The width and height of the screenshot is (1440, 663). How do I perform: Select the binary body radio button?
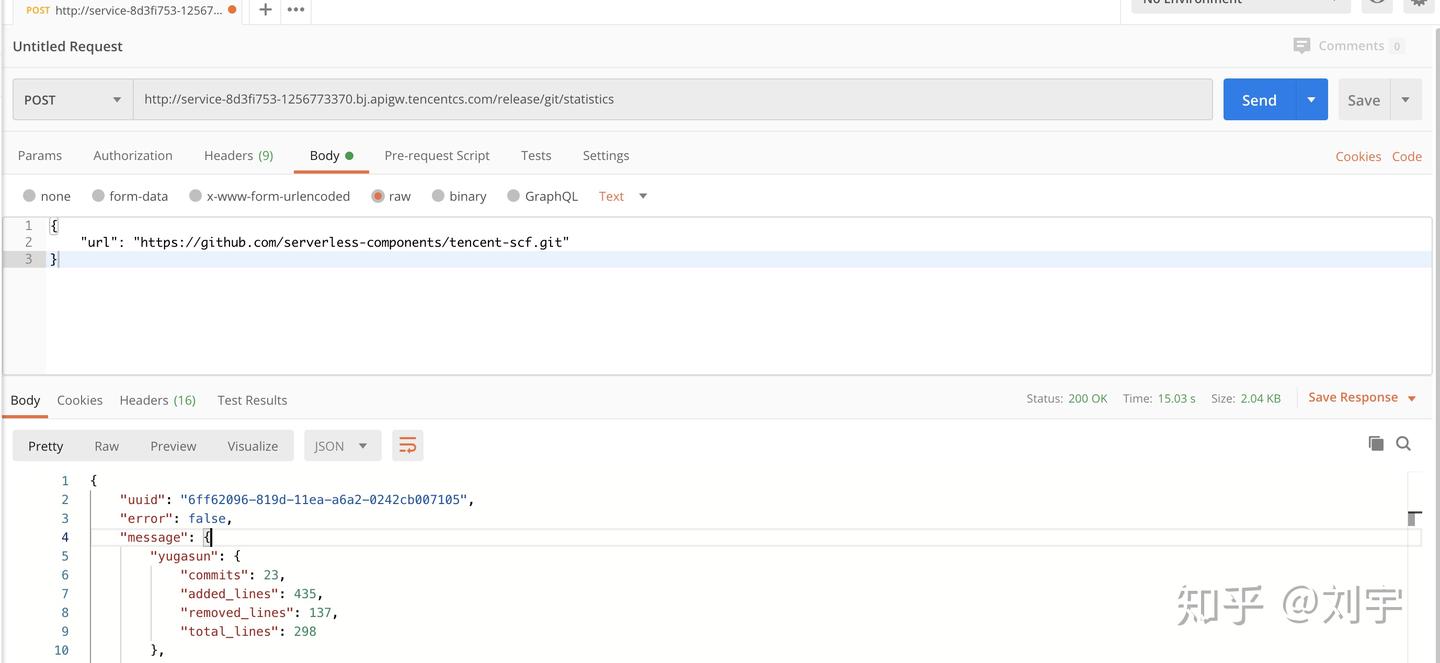[x=438, y=196]
